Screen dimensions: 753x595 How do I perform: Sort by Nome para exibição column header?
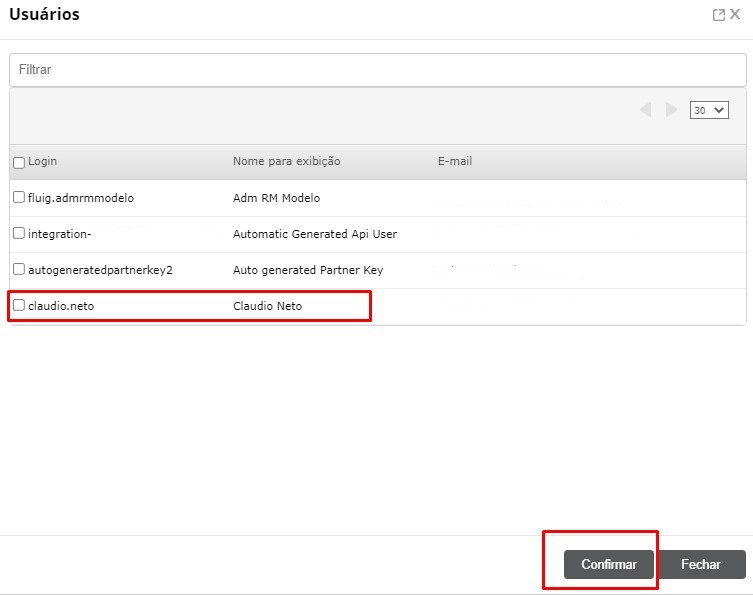pyautogui.click(x=287, y=161)
